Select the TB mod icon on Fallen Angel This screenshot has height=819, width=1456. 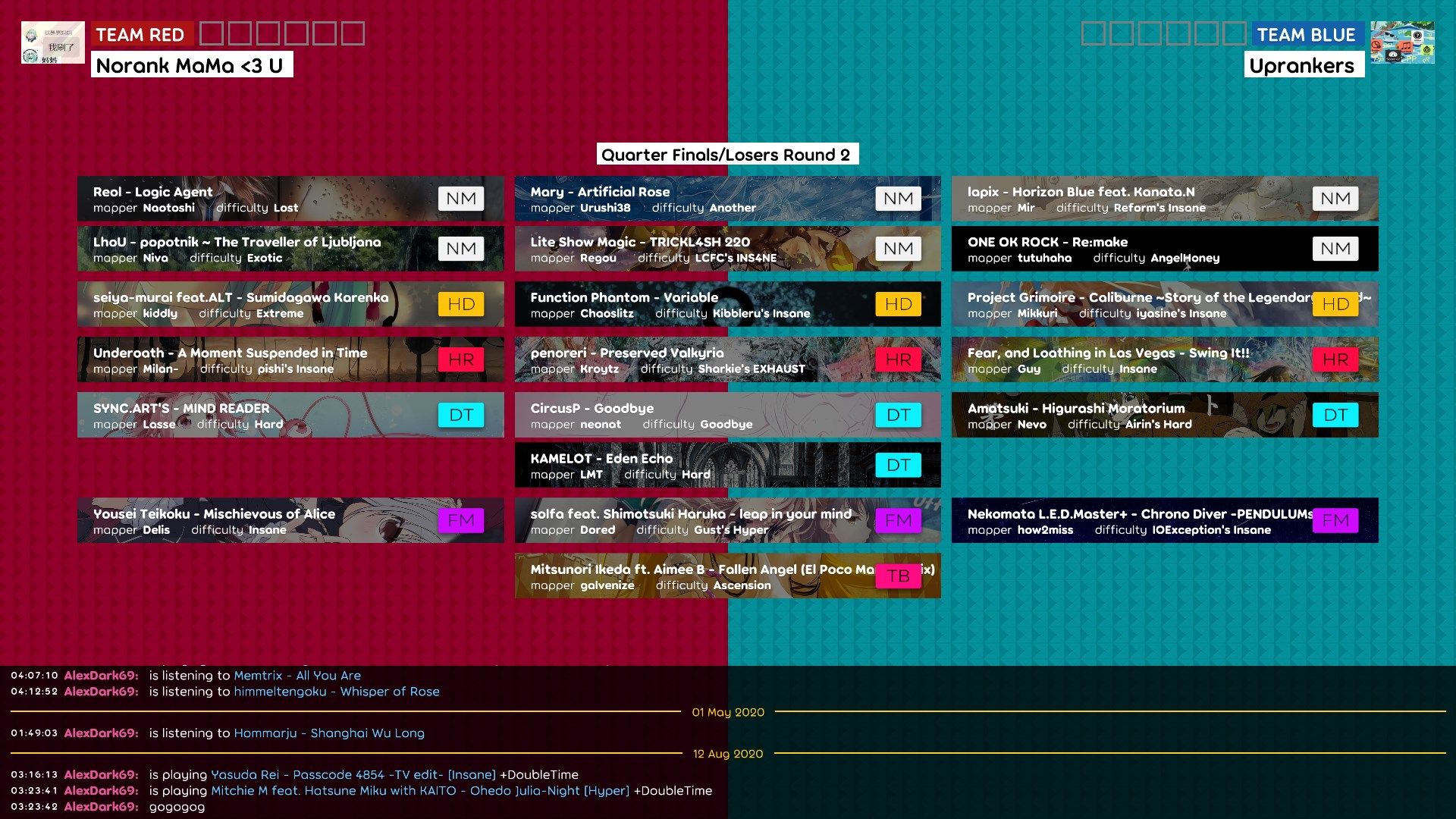coord(896,576)
